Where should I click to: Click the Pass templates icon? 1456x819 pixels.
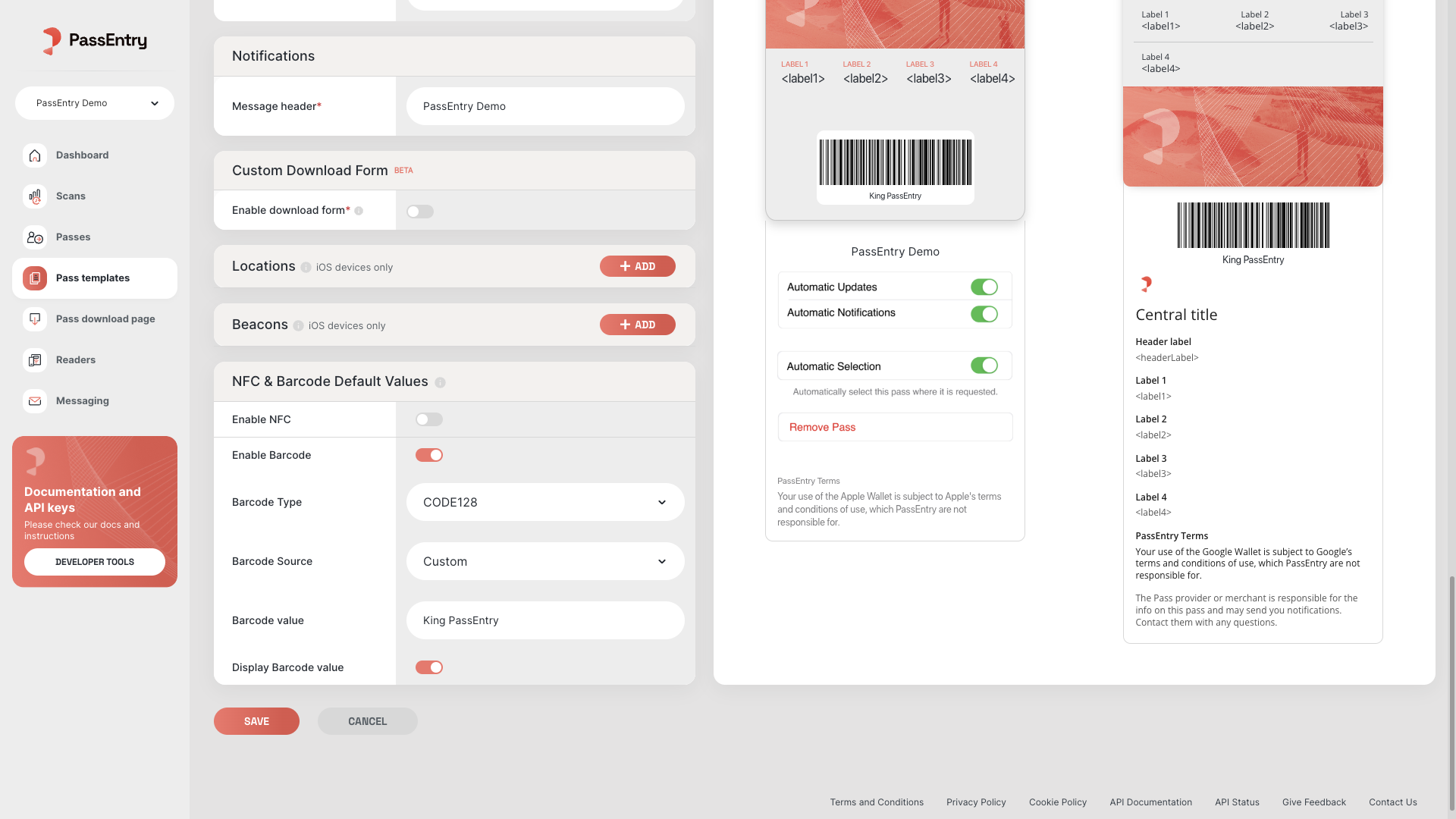click(x=35, y=278)
